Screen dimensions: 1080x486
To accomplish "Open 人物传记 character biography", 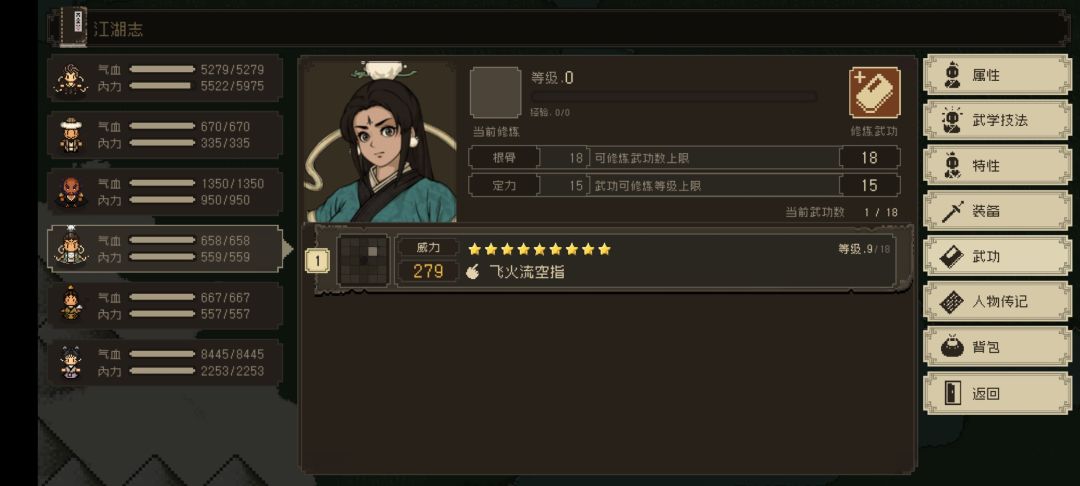I will click(x=997, y=302).
